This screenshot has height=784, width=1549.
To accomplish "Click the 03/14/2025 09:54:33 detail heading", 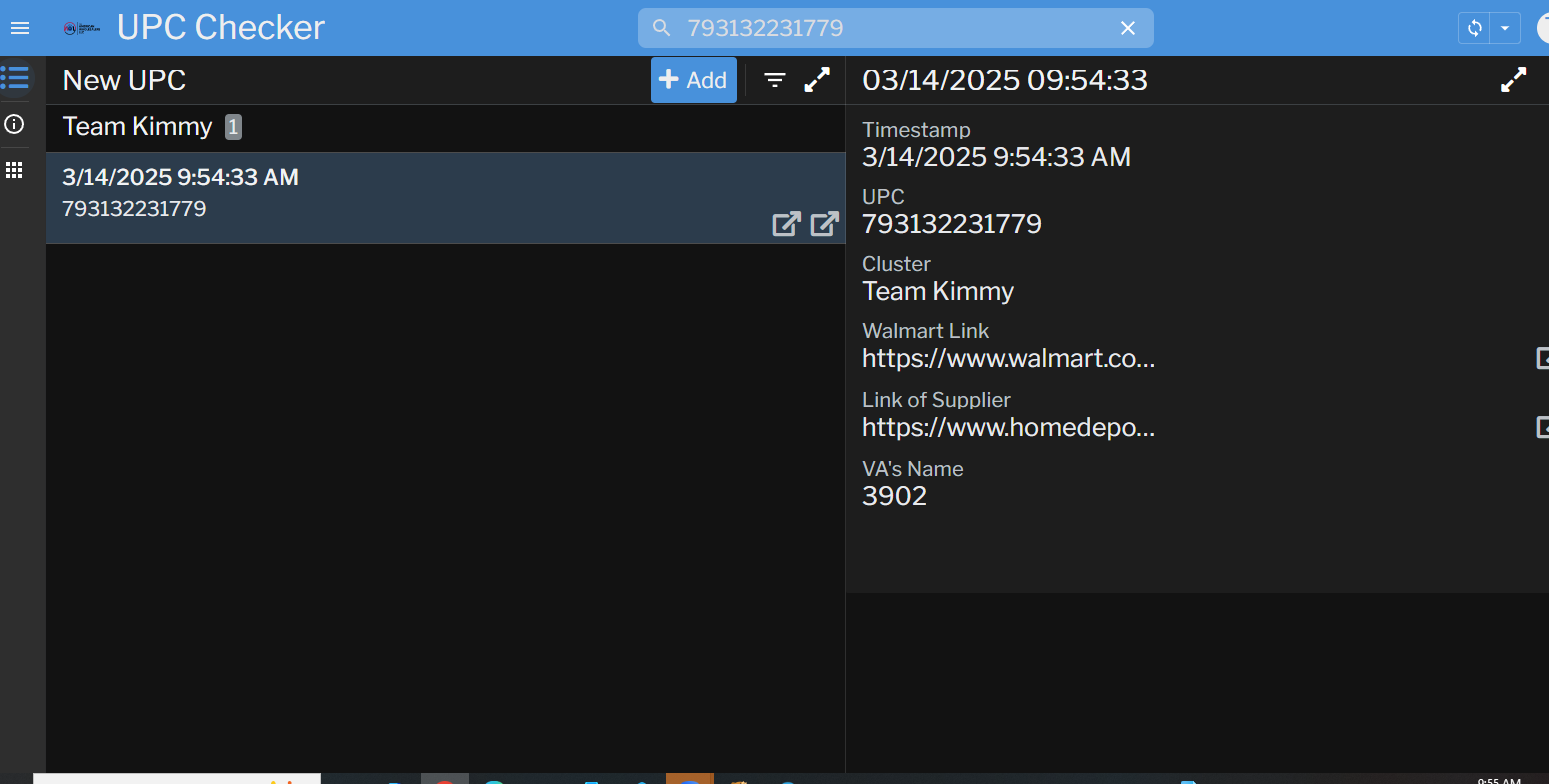I will click(1005, 80).
